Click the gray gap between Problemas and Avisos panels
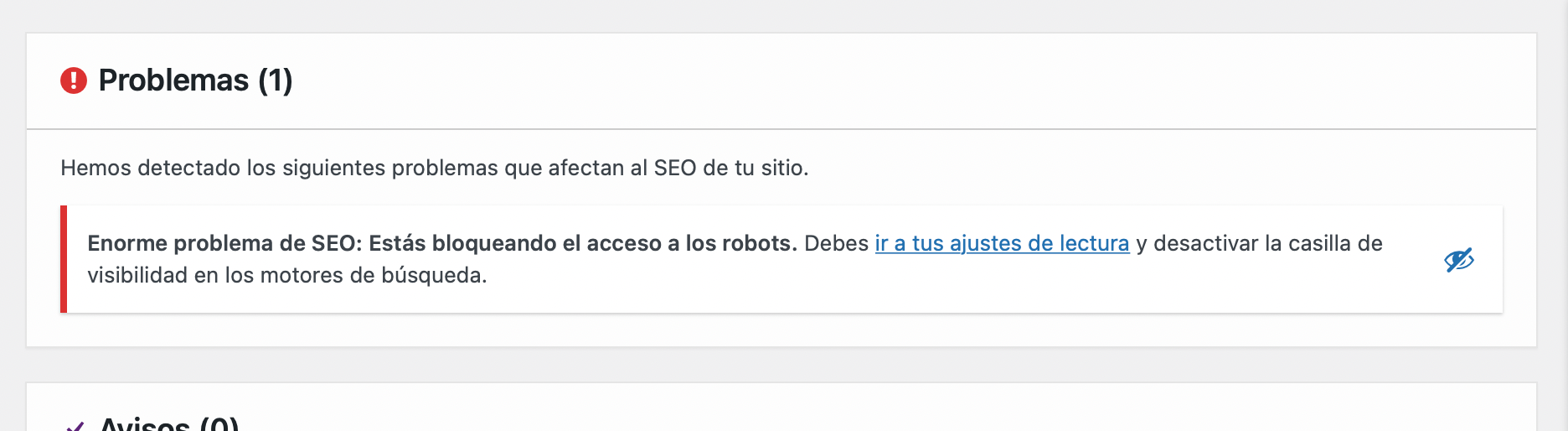 click(781, 365)
